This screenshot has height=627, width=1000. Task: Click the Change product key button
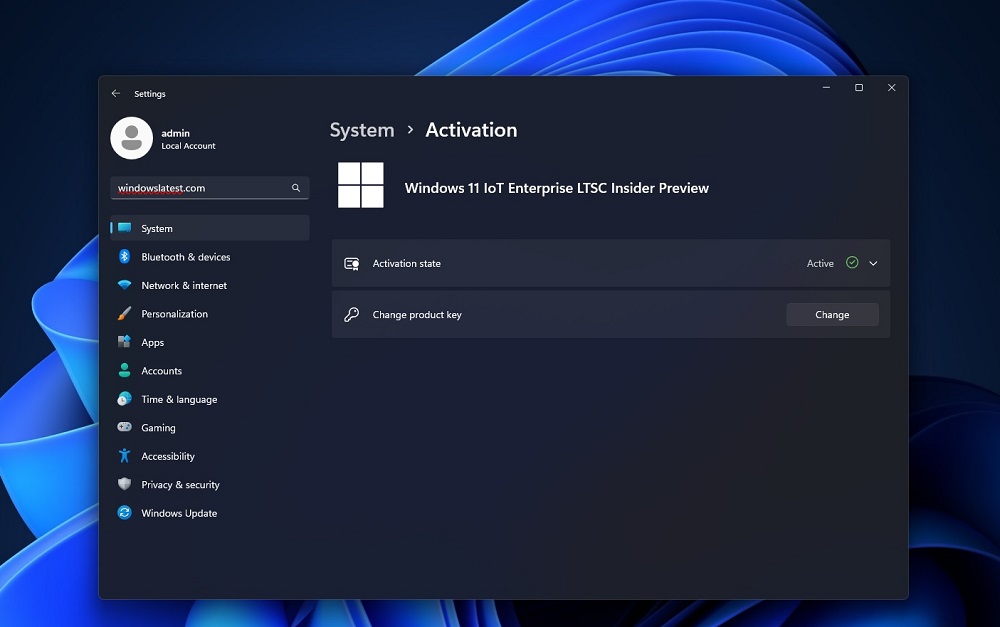pyautogui.click(x=831, y=314)
